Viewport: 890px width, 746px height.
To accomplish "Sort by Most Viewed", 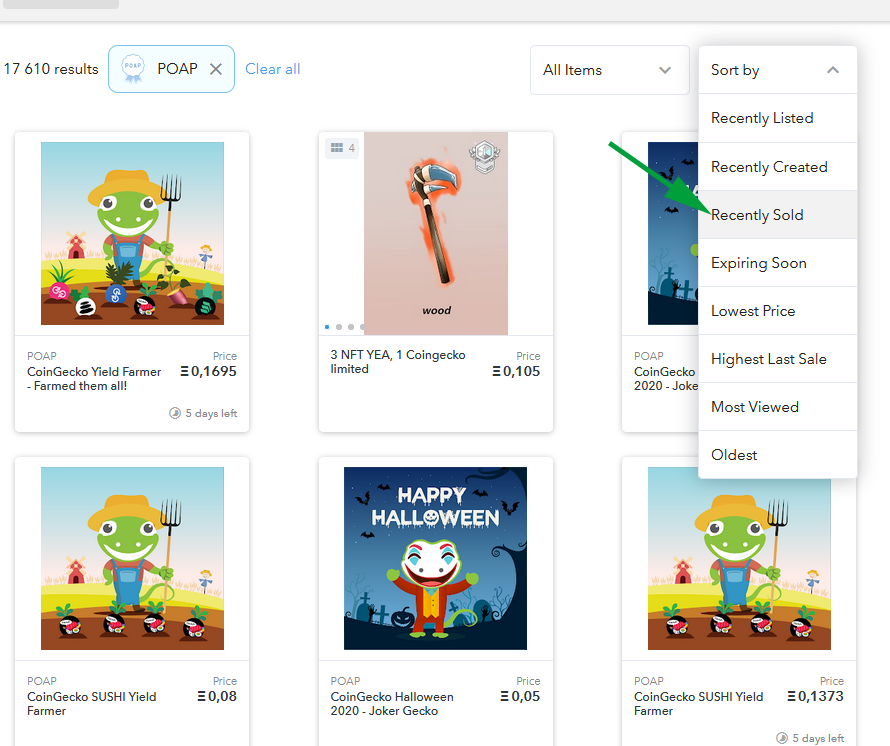I will pos(777,406).
